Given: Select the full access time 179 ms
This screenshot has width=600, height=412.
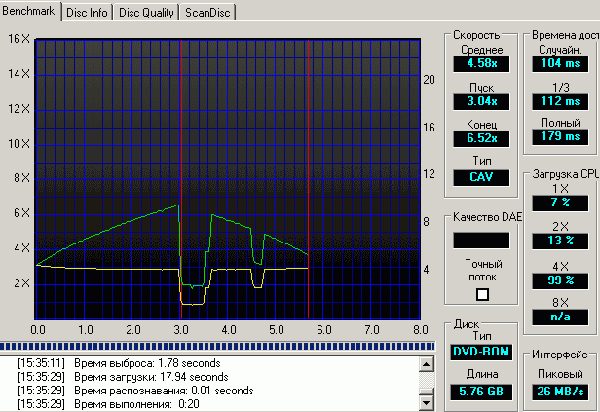Looking at the screenshot, I should (x=560, y=137).
